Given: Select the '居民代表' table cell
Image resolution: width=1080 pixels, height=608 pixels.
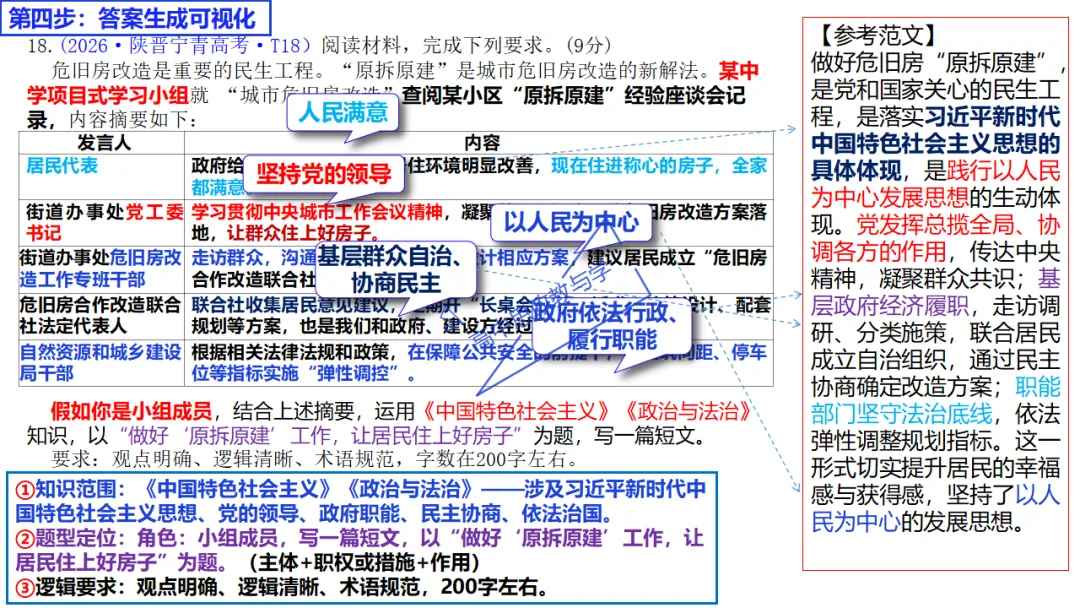Looking at the screenshot, I should (x=102, y=176).
